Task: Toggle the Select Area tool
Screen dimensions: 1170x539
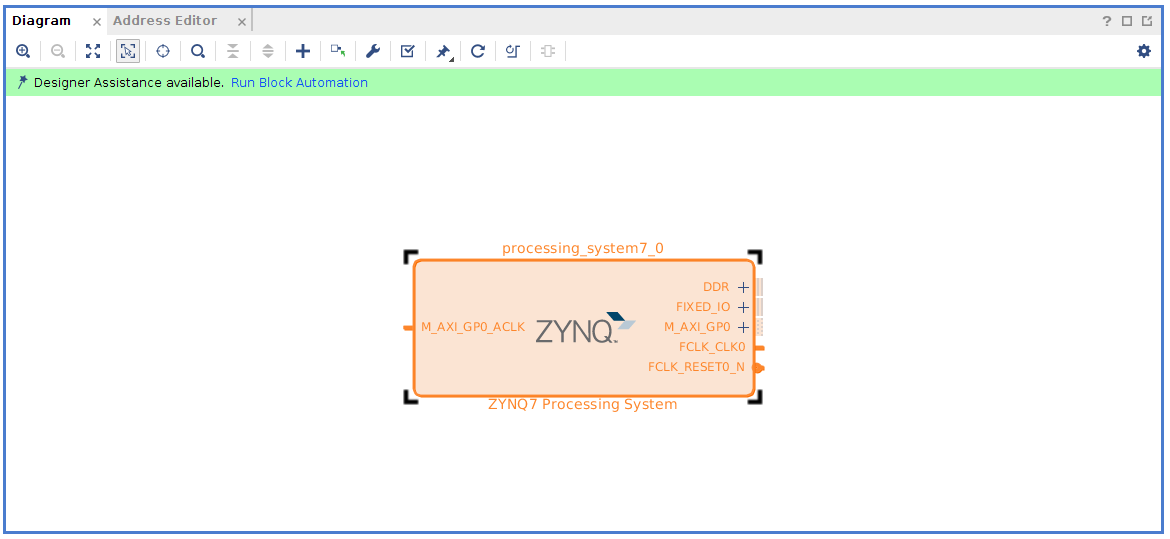Action: click(x=128, y=52)
